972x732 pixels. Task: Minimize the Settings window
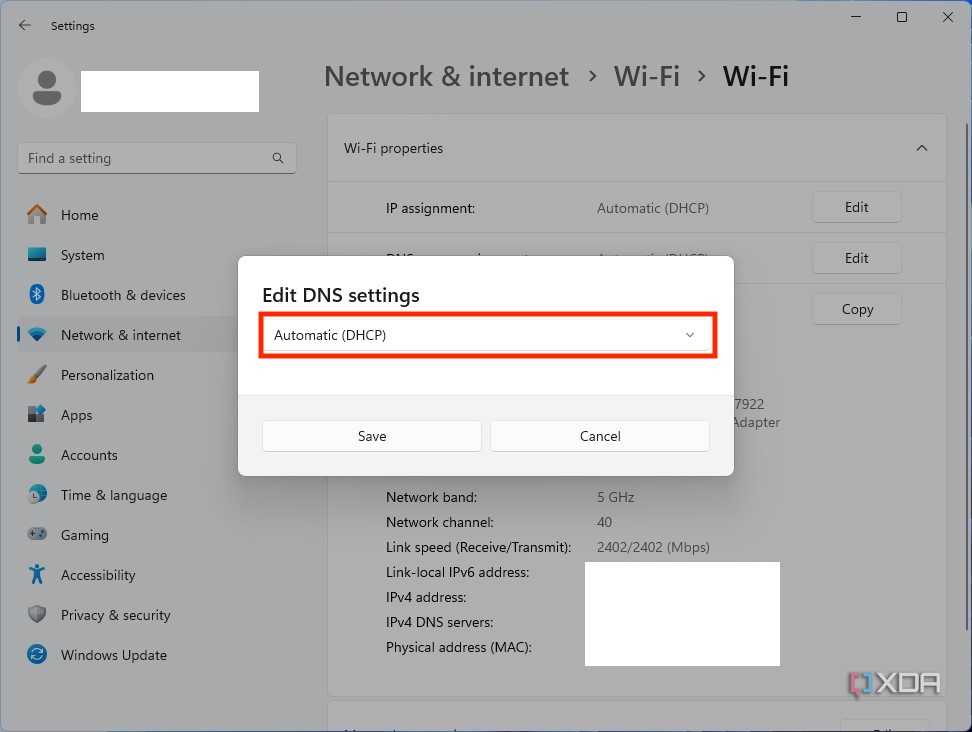point(856,17)
